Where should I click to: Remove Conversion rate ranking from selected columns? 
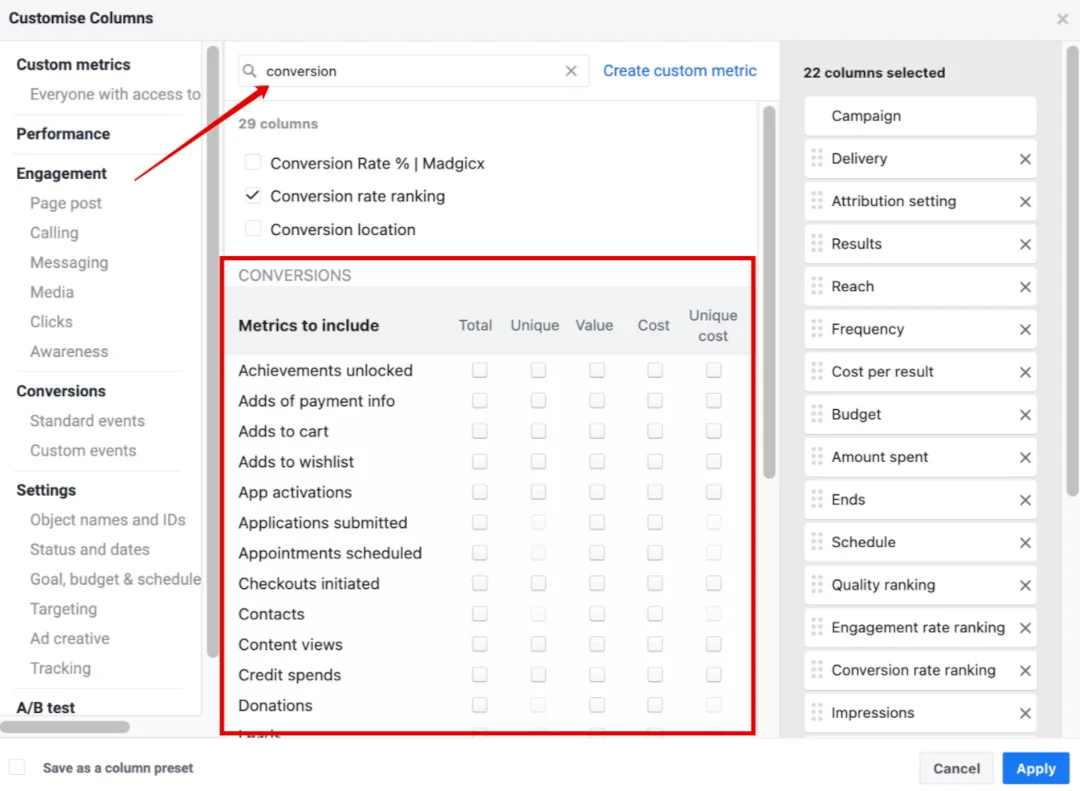tap(1025, 671)
